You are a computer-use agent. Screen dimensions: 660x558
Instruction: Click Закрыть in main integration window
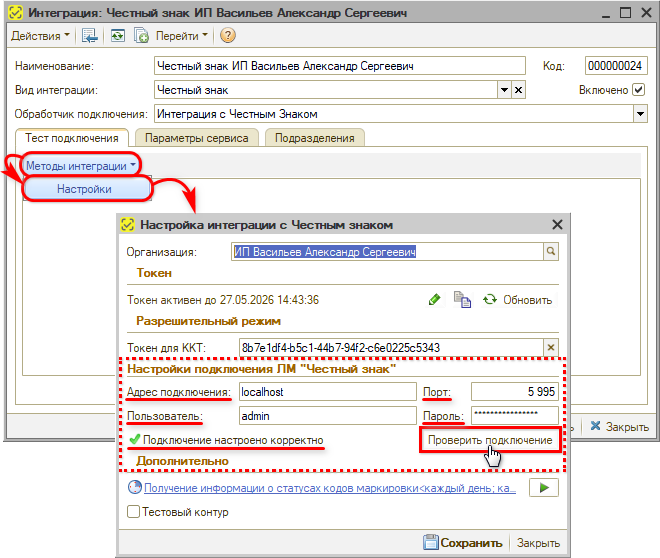620,427
